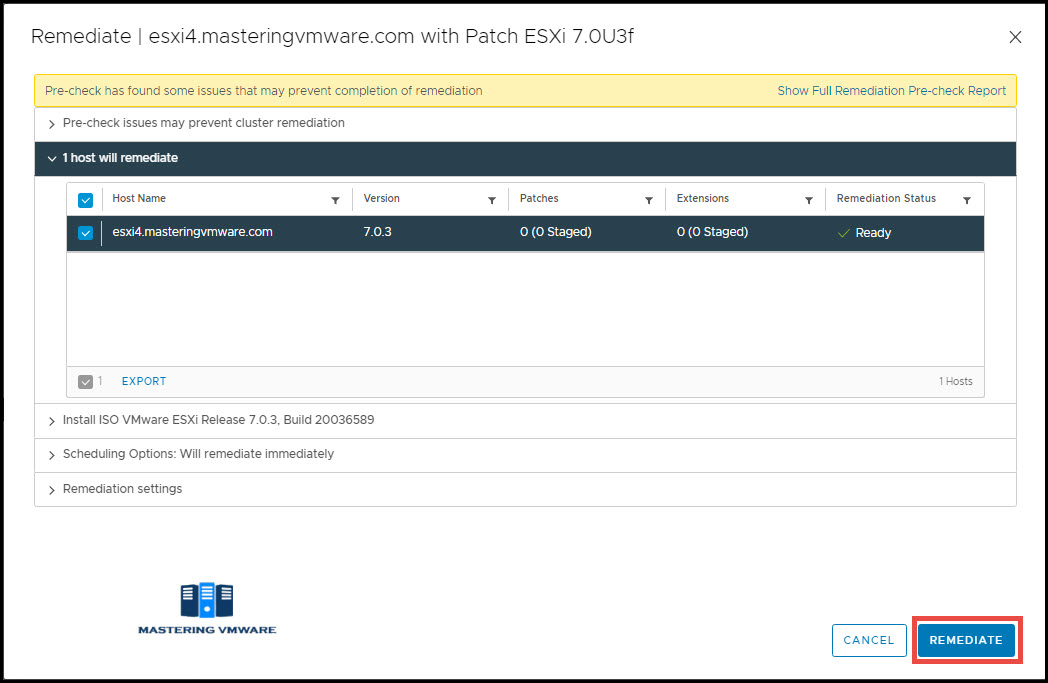Screen dimensions: 1048x683
Task: Uncheck the esxi4.masteringvmware.com host checkbox
Action: [x=86, y=233]
